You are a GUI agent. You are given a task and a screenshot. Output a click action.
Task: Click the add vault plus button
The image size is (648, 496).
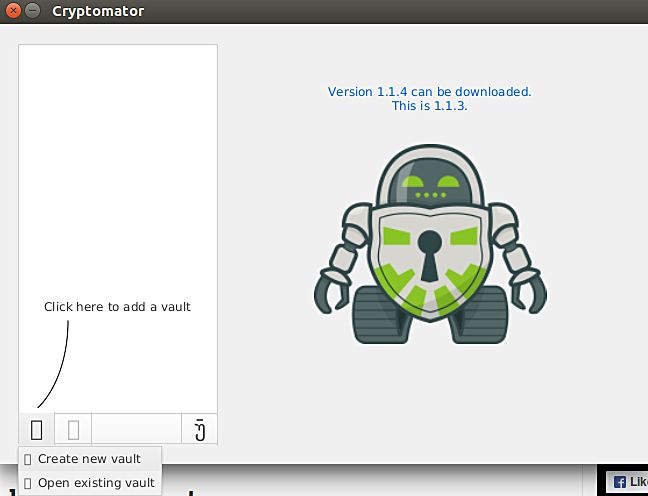point(36,429)
